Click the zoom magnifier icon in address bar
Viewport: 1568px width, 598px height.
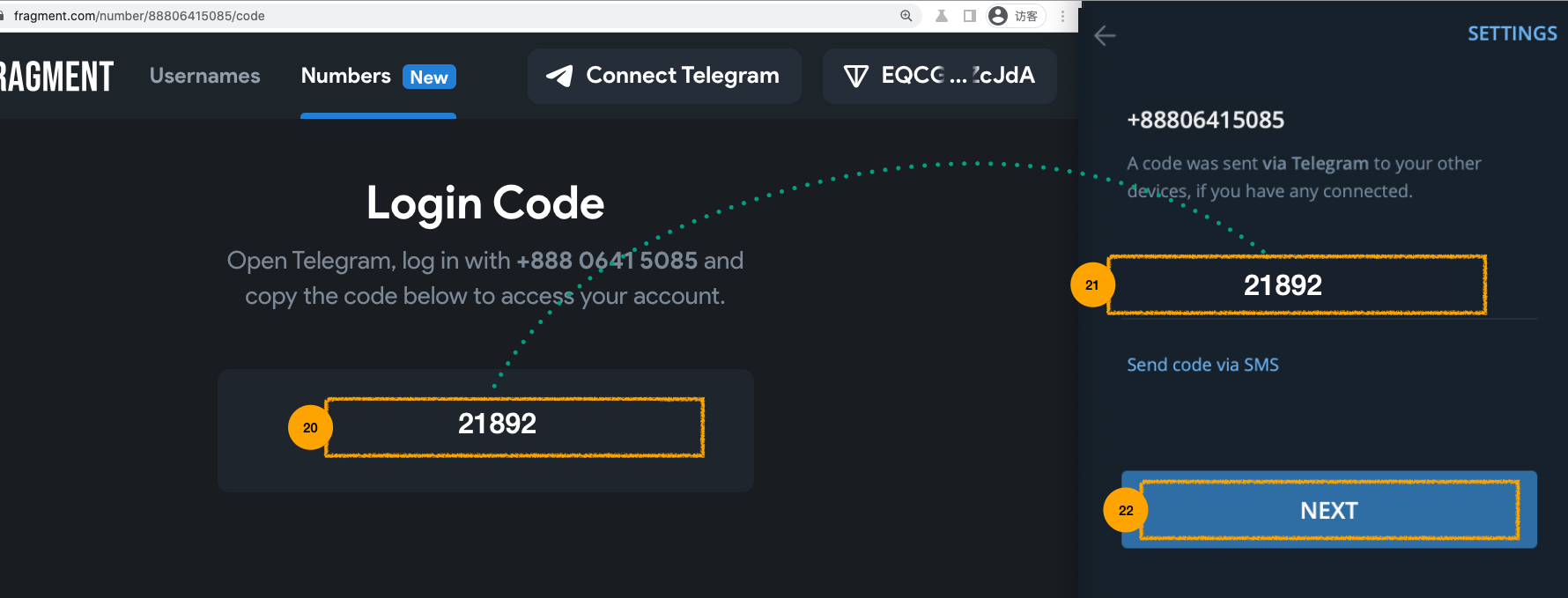pyautogui.click(x=906, y=16)
